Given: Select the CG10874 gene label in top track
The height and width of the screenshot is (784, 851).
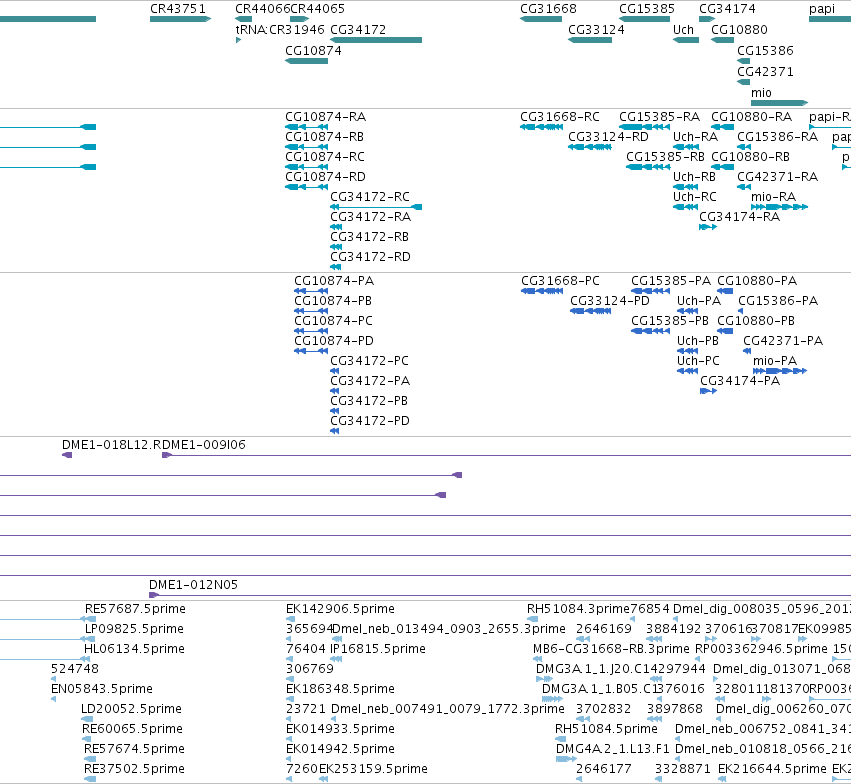Looking at the screenshot, I should point(313,51).
